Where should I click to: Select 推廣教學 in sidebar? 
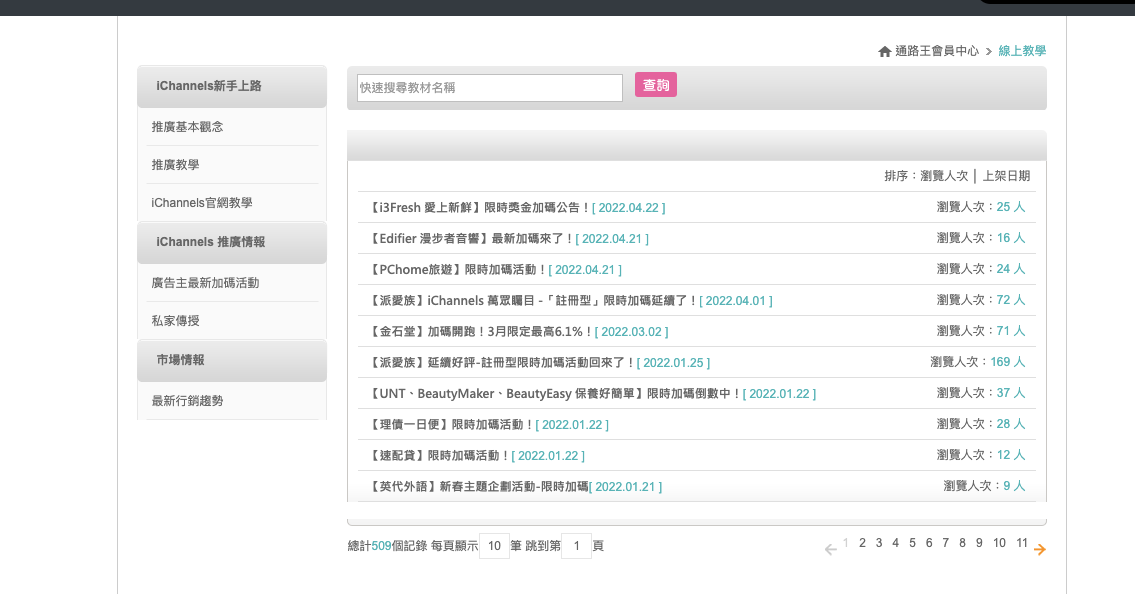pos(175,165)
